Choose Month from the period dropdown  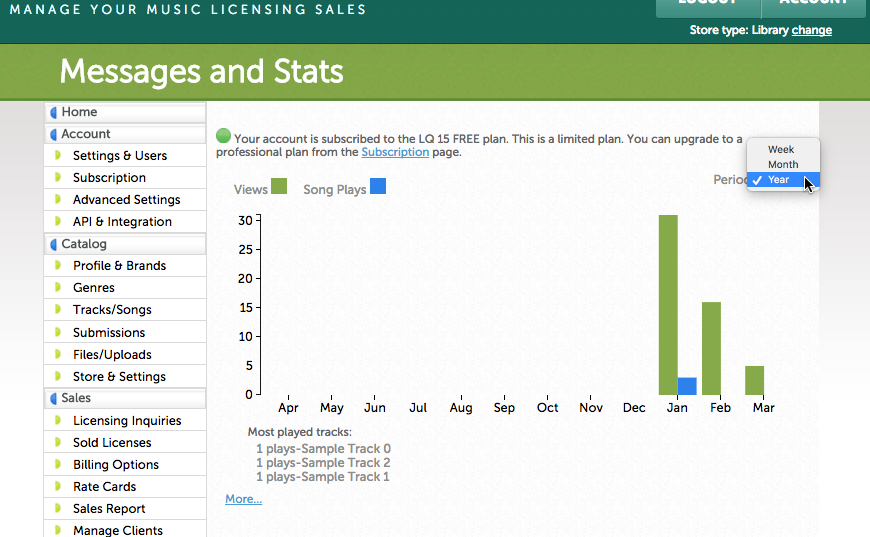[783, 164]
